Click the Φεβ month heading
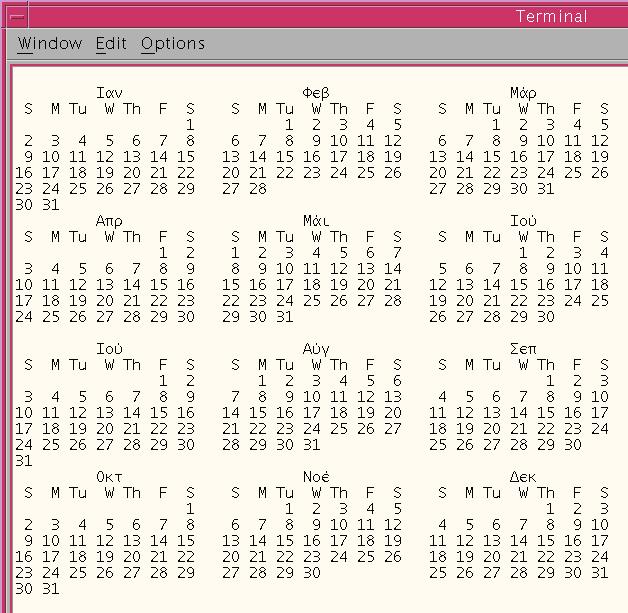Viewport: 628px width, 613px height. [x=316, y=93]
